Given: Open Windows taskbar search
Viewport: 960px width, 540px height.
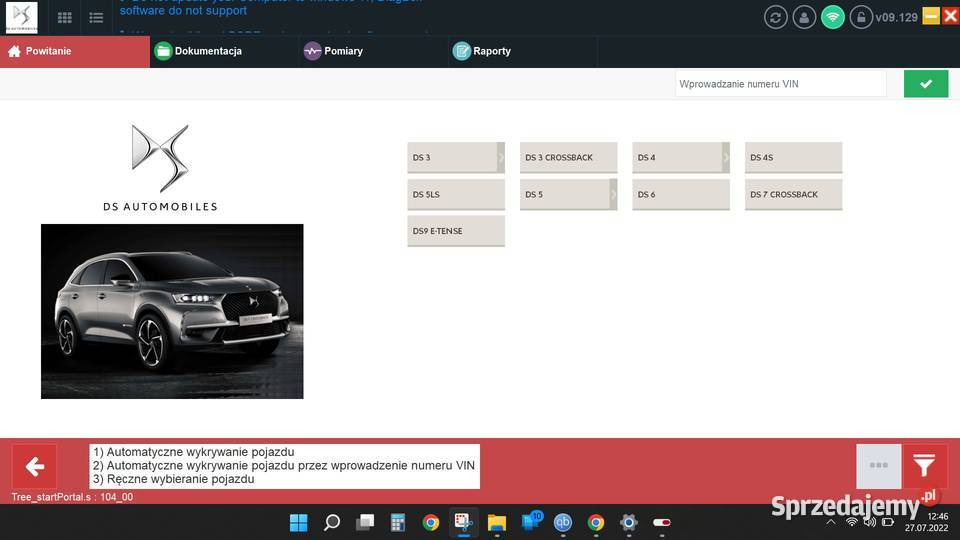Looking at the screenshot, I should (x=332, y=522).
